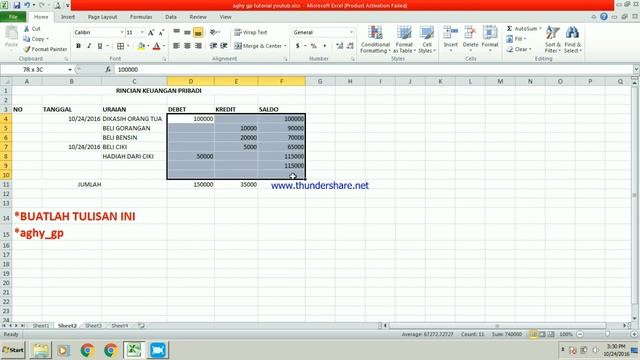
Task: Open Conditional Formatting
Action: (x=375, y=40)
